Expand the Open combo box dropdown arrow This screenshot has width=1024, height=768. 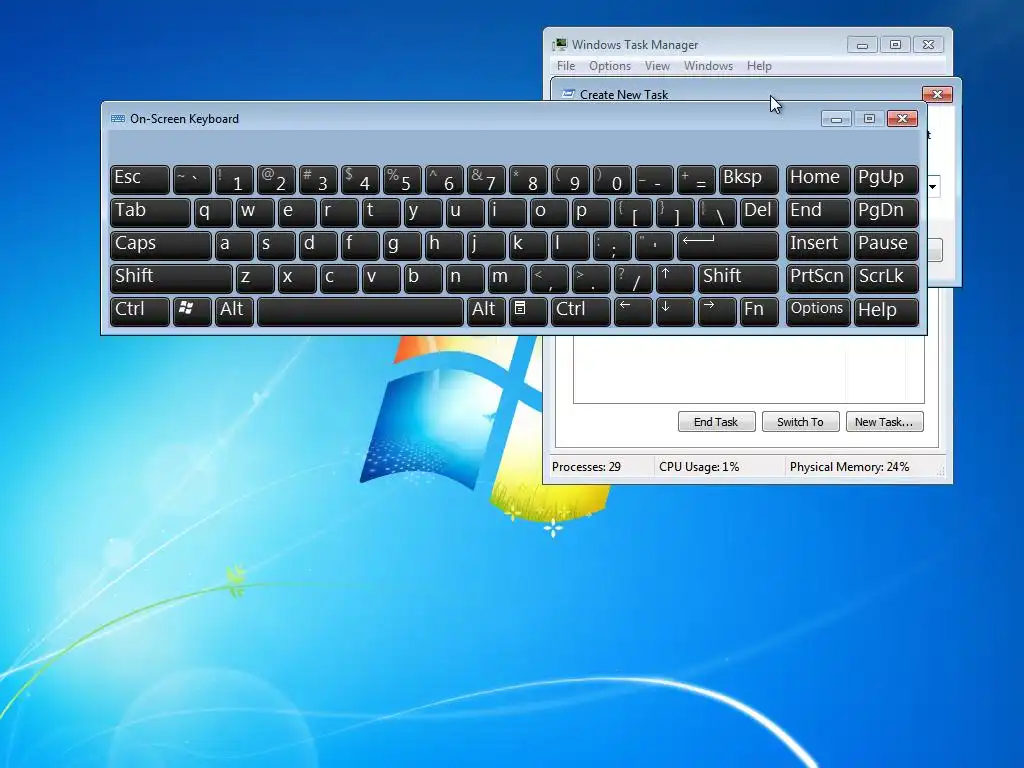pyautogui.click(x=933, y=186)
